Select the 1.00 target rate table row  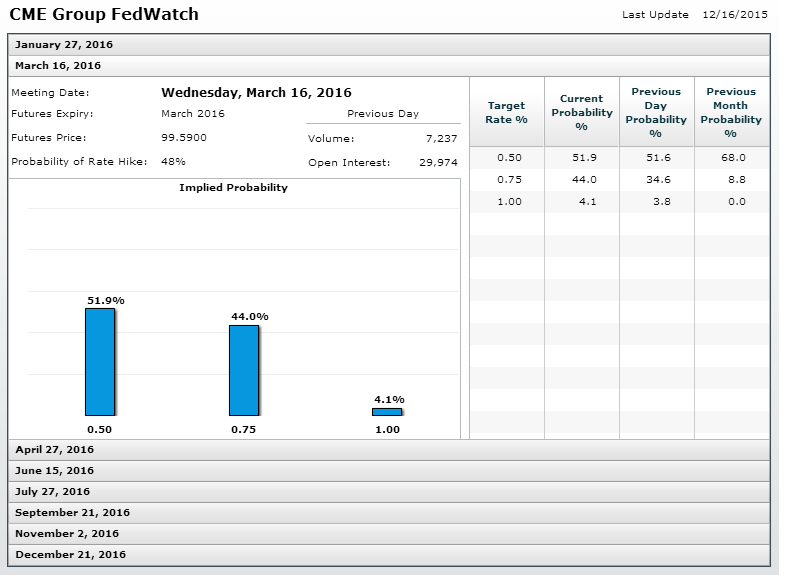coord(619,202)
